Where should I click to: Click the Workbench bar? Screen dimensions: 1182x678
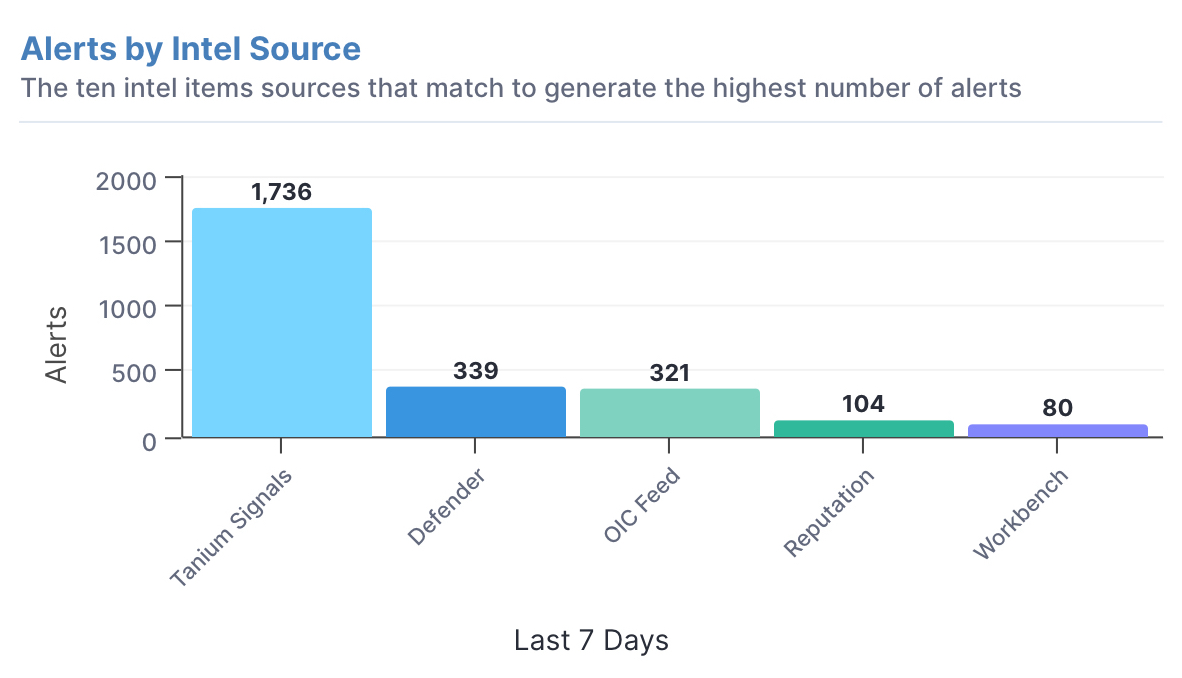tap(1058, 431)
